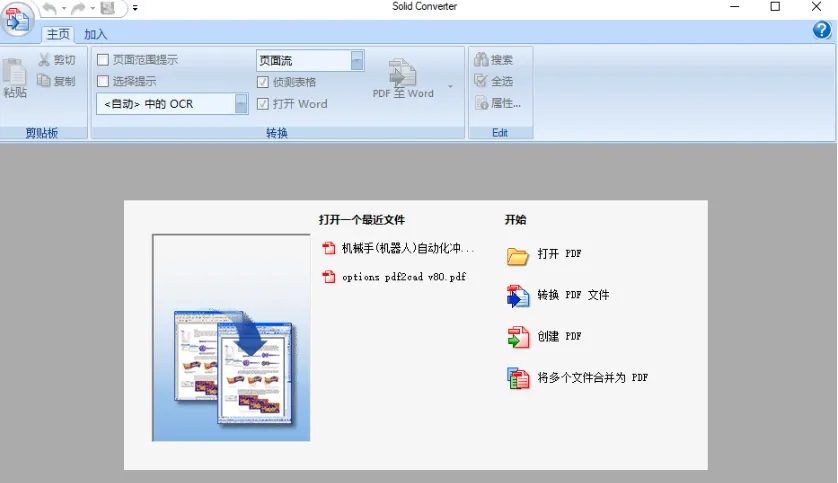Screen dimensions: 838x483
Task: Select the 打开 PDF text link
Action: pyautogui.click(x=559, y=254)
